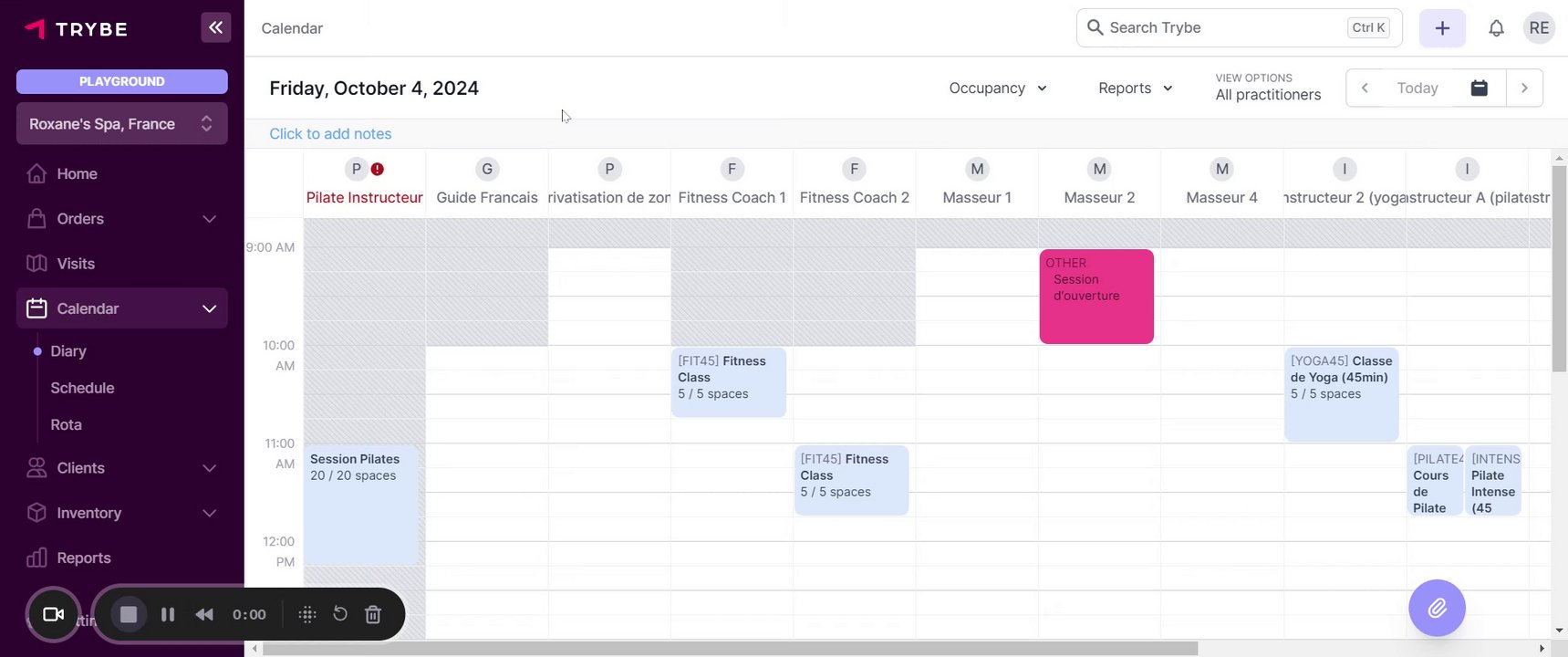Click the camera toggle in recorder

54,614
